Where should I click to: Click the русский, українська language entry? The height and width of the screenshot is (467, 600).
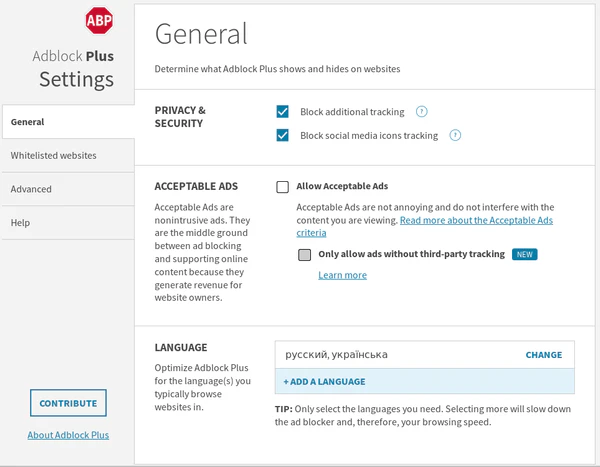coord(336,355)
